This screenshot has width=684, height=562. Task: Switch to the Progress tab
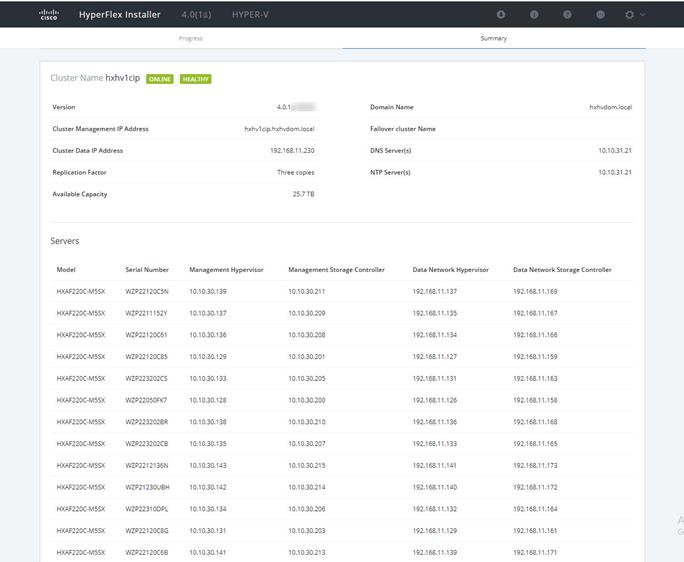191,38
